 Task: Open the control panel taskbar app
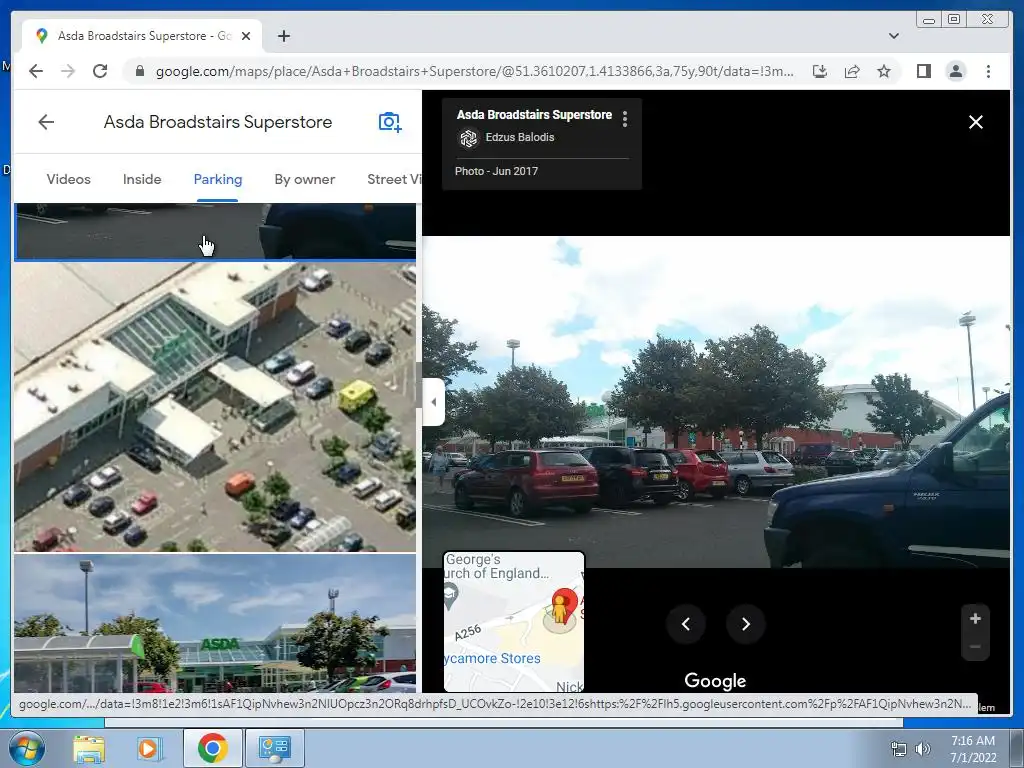[274, 748]
